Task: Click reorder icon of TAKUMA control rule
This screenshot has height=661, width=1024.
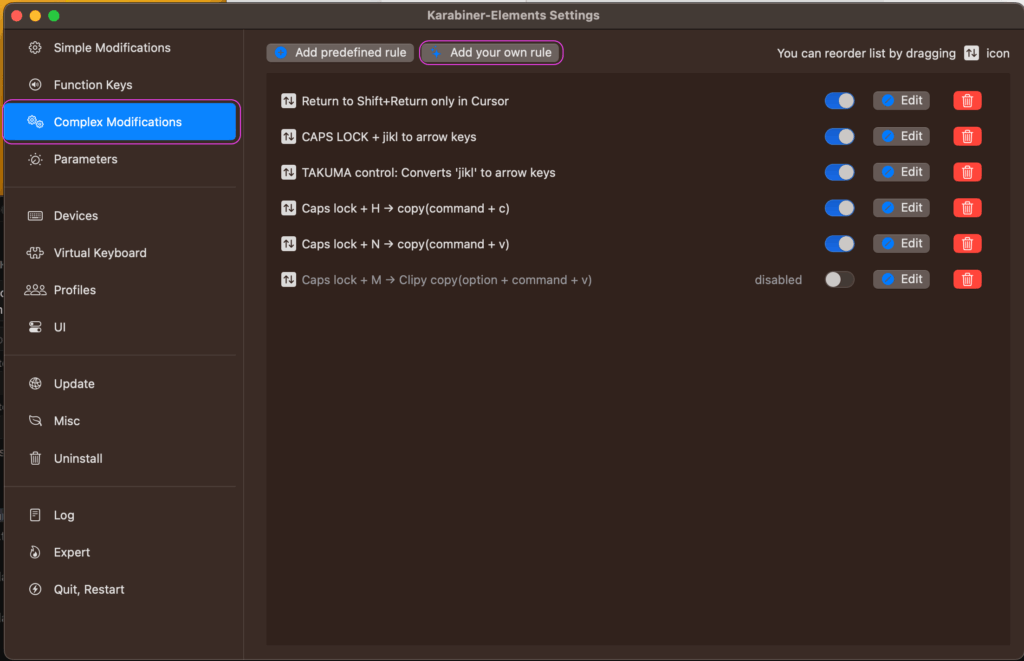Action: (288, 173)
